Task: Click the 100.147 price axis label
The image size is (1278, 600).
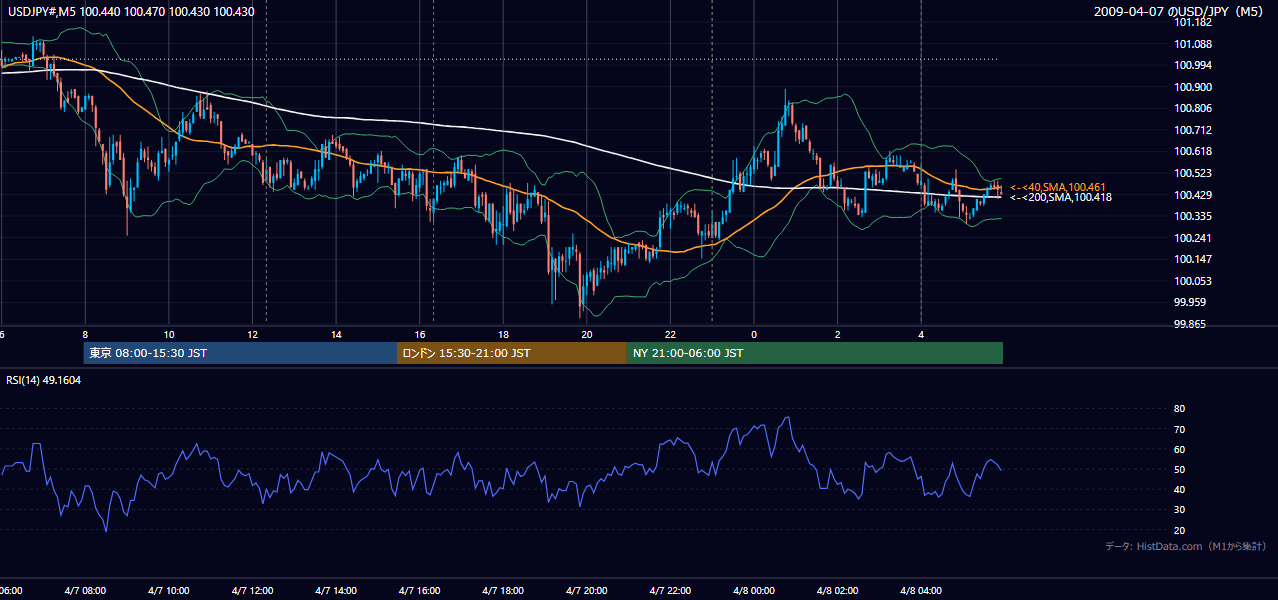Action: 1193,259
